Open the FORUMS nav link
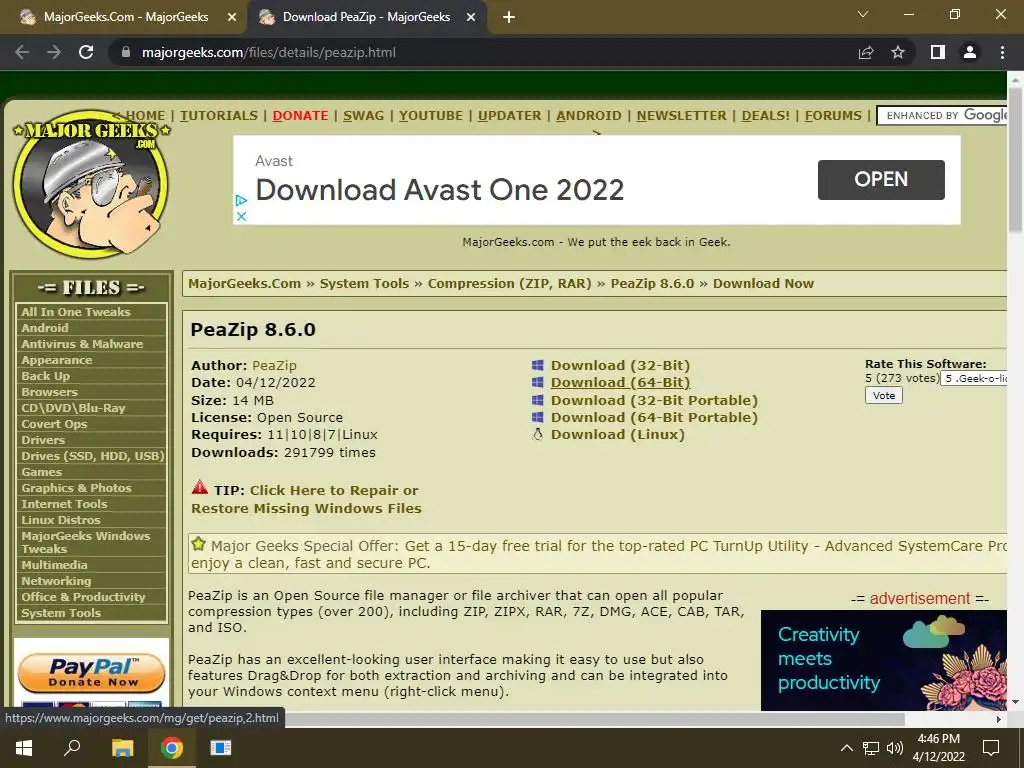Image resolution: width=1024 pixels, height=768 pixels. pos(833,116)
